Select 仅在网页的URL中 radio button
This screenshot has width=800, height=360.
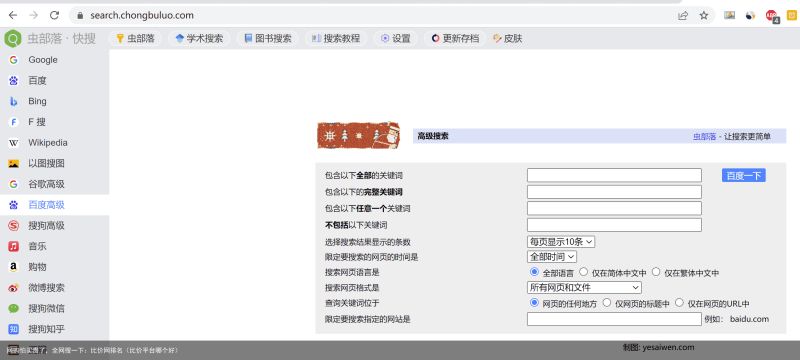pyautogui.click(x=679, y=303)
